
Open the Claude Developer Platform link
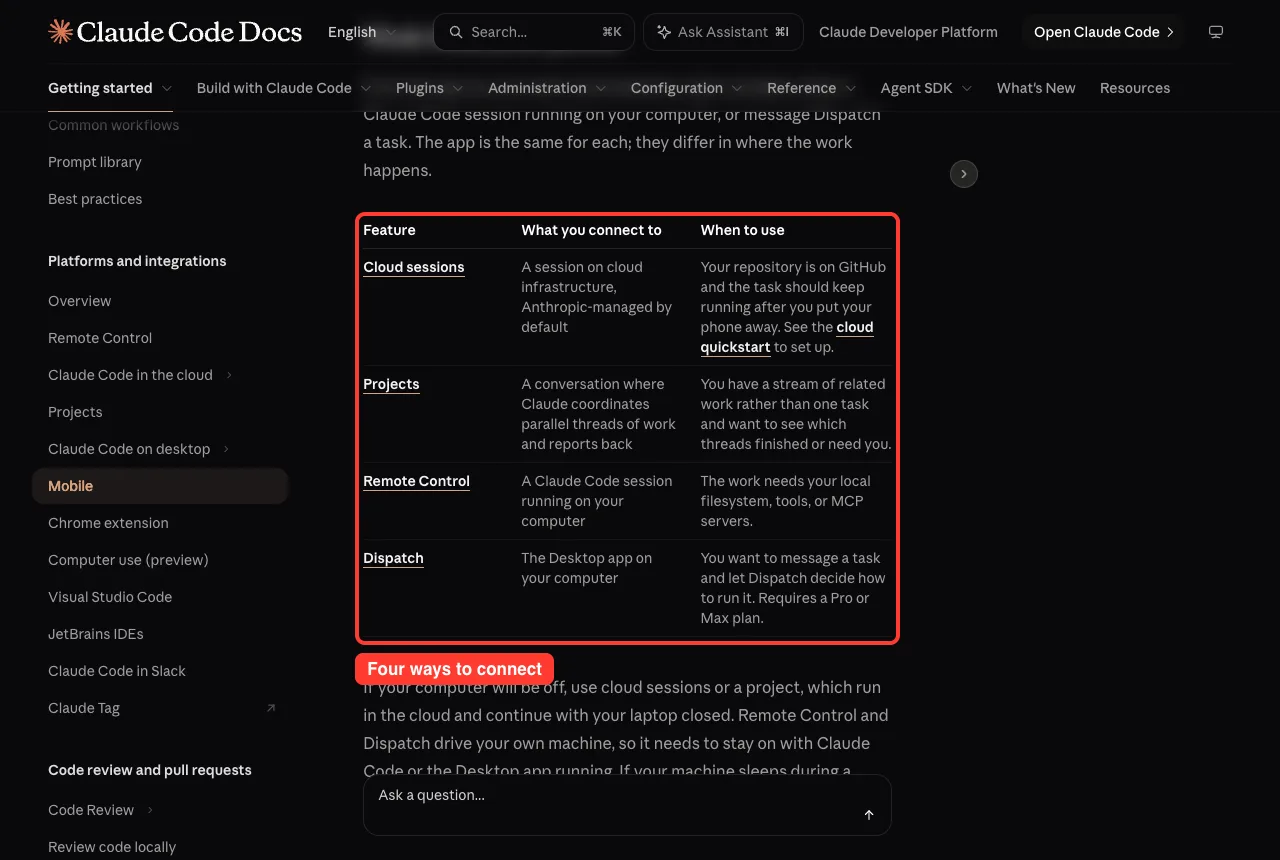[908, 32]
